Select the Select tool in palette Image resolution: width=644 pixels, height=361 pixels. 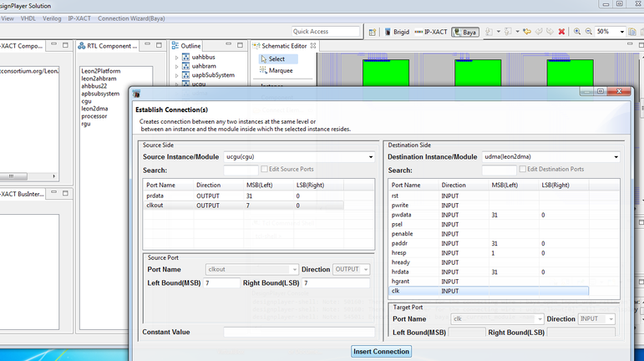pyautogui.click(x=278, y=59)
